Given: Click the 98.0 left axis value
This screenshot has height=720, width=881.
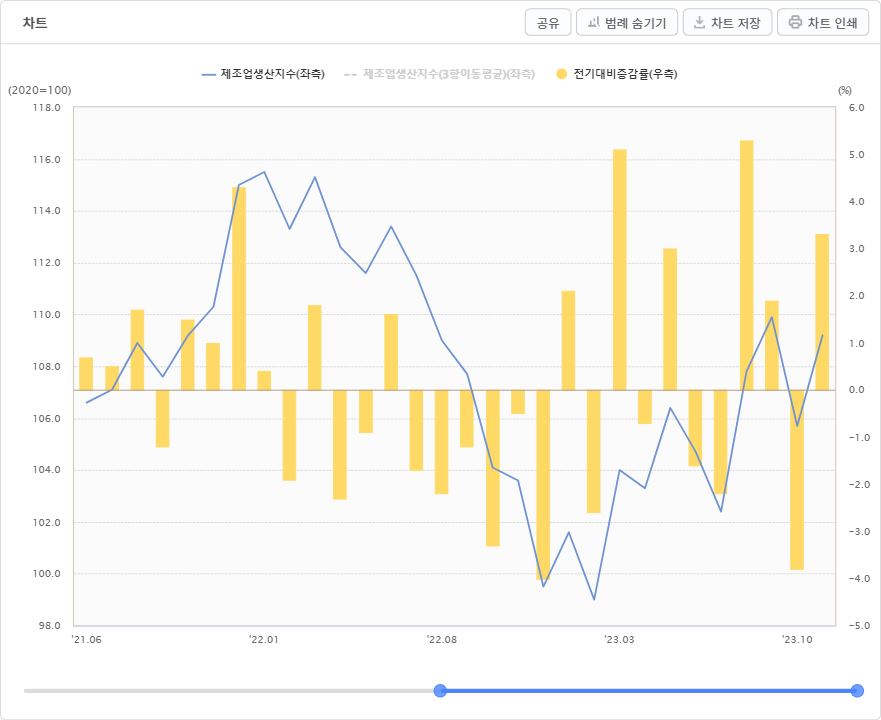Looking at the screenshot, I should tap(49, 626).
